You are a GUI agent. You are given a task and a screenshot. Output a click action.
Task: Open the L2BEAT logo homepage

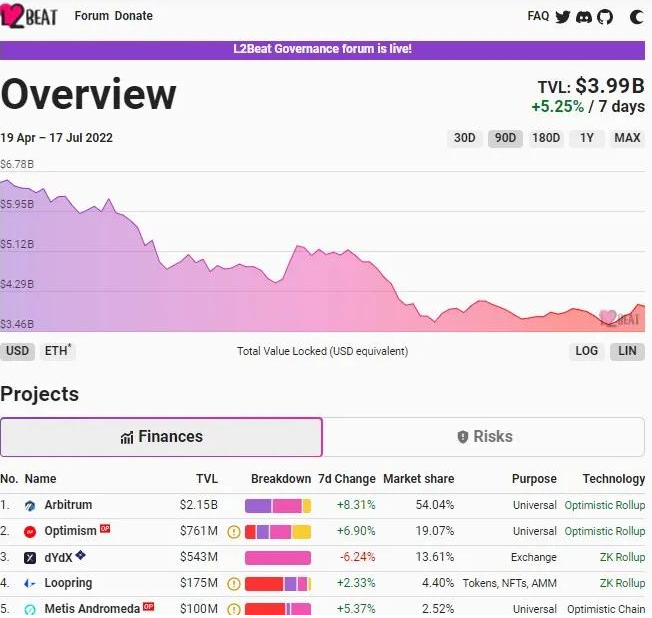28,17
